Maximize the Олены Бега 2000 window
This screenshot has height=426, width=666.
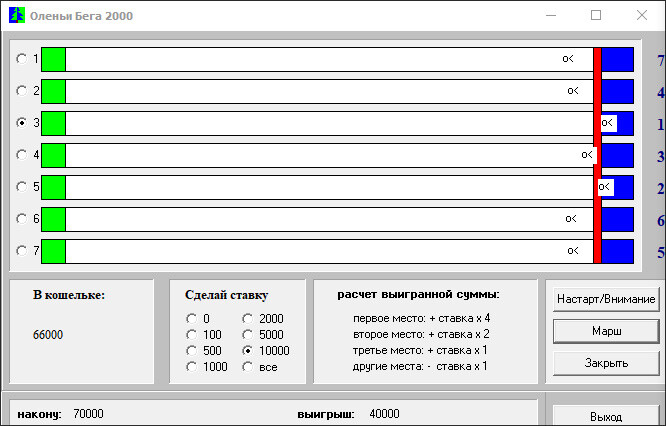596,15
